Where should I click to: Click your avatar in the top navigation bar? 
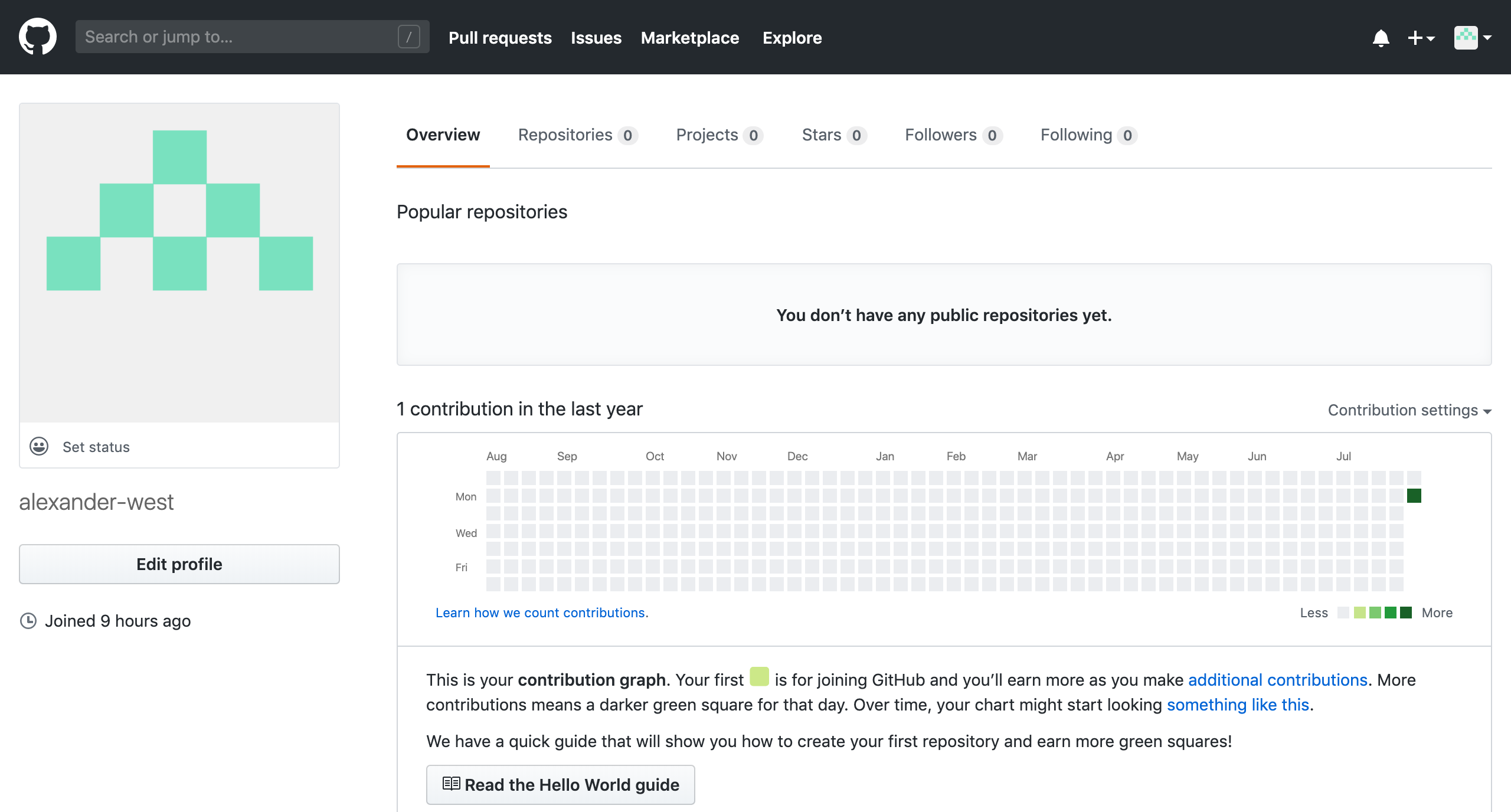[1466, 37]
